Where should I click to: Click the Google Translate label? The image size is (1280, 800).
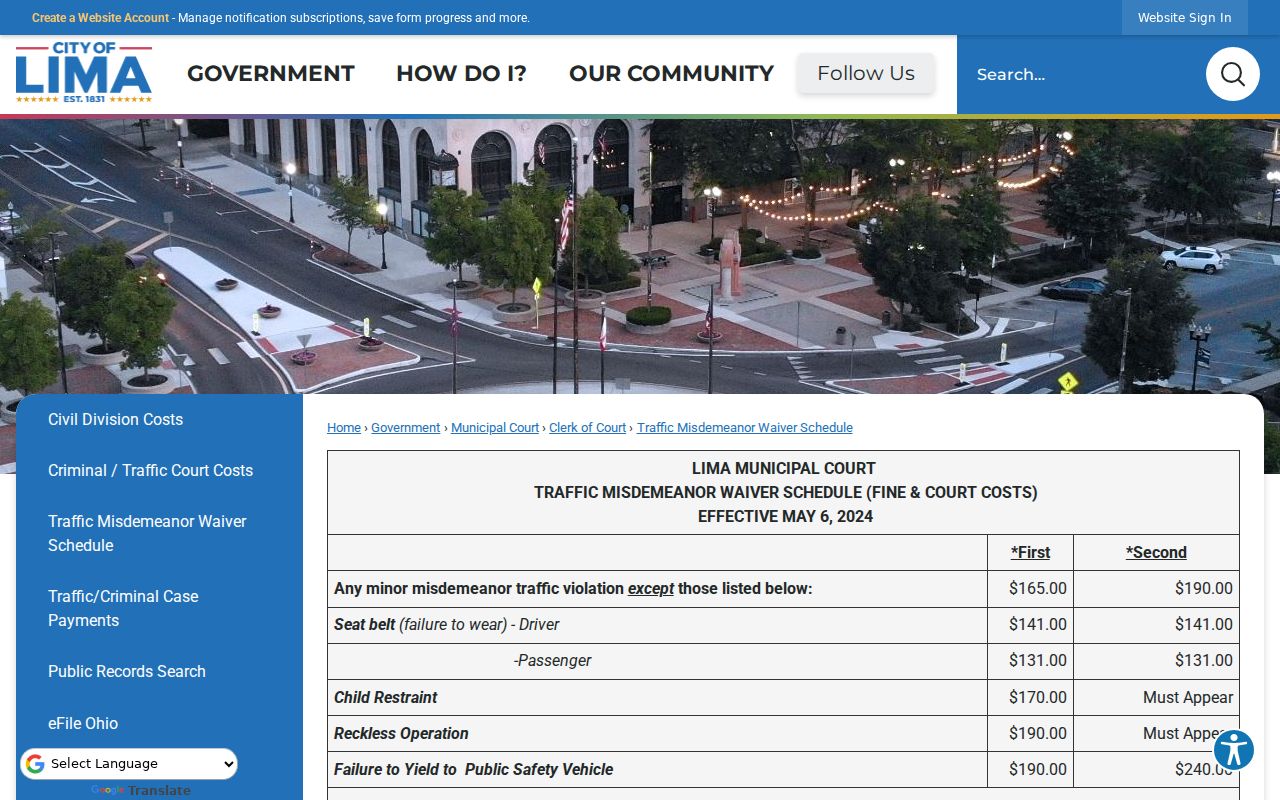click(x=141, y=790)
